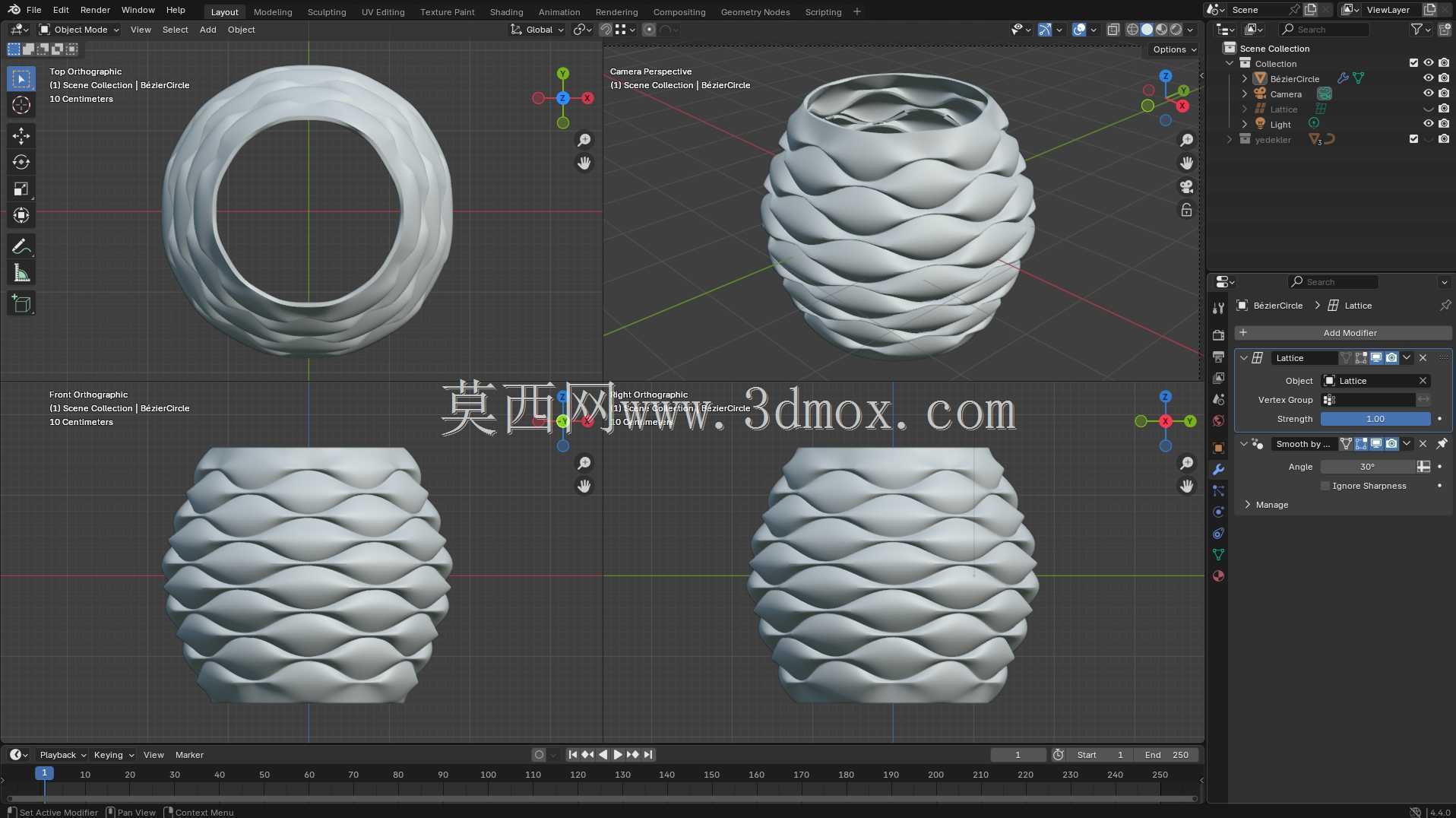The width and height of the screenshot is (1456, 818).
Task: Pin the Smooth by Angle modifier
Action: [x=1442, y=444]
